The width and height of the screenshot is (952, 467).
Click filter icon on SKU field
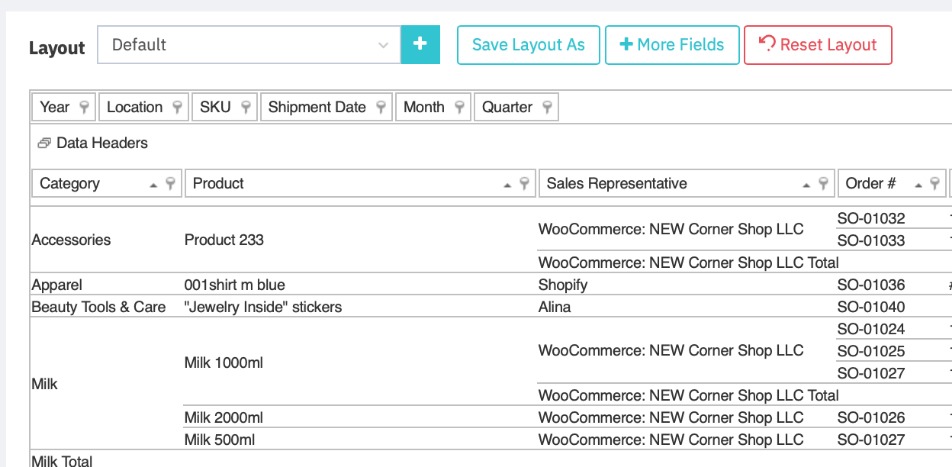(x=245, y=107)
